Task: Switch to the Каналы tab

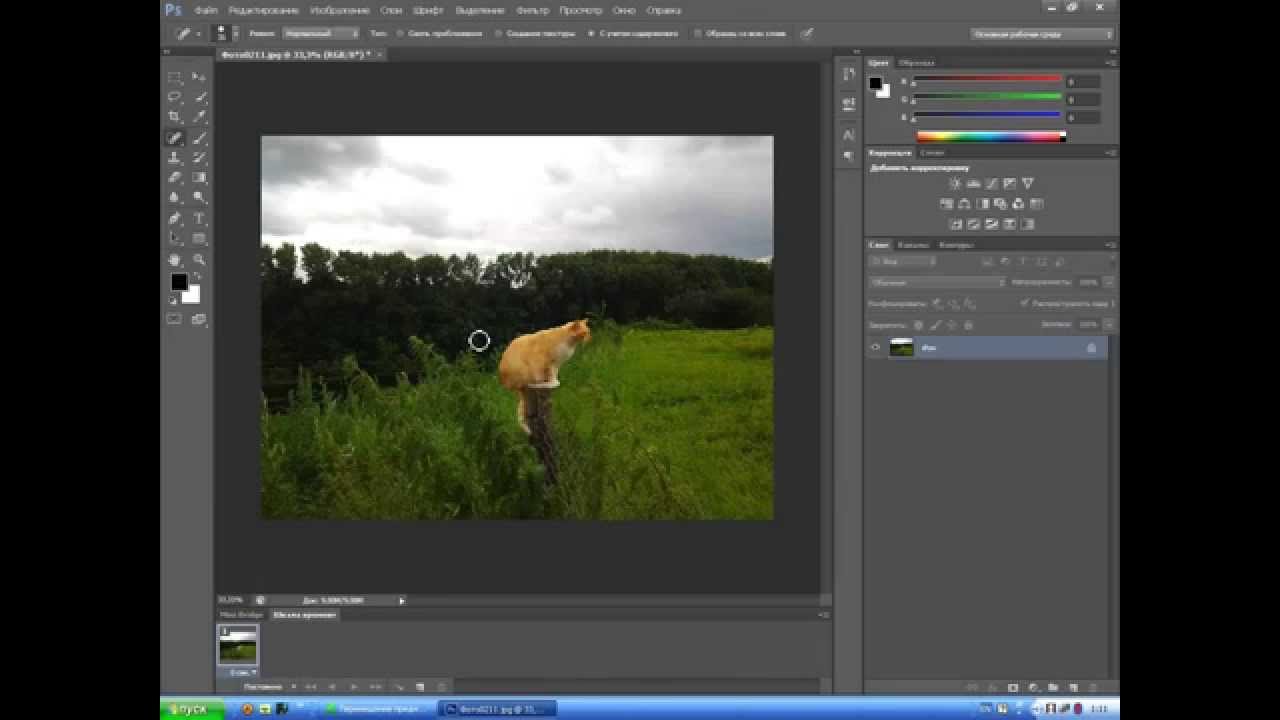Action: [x=912, y=245]
